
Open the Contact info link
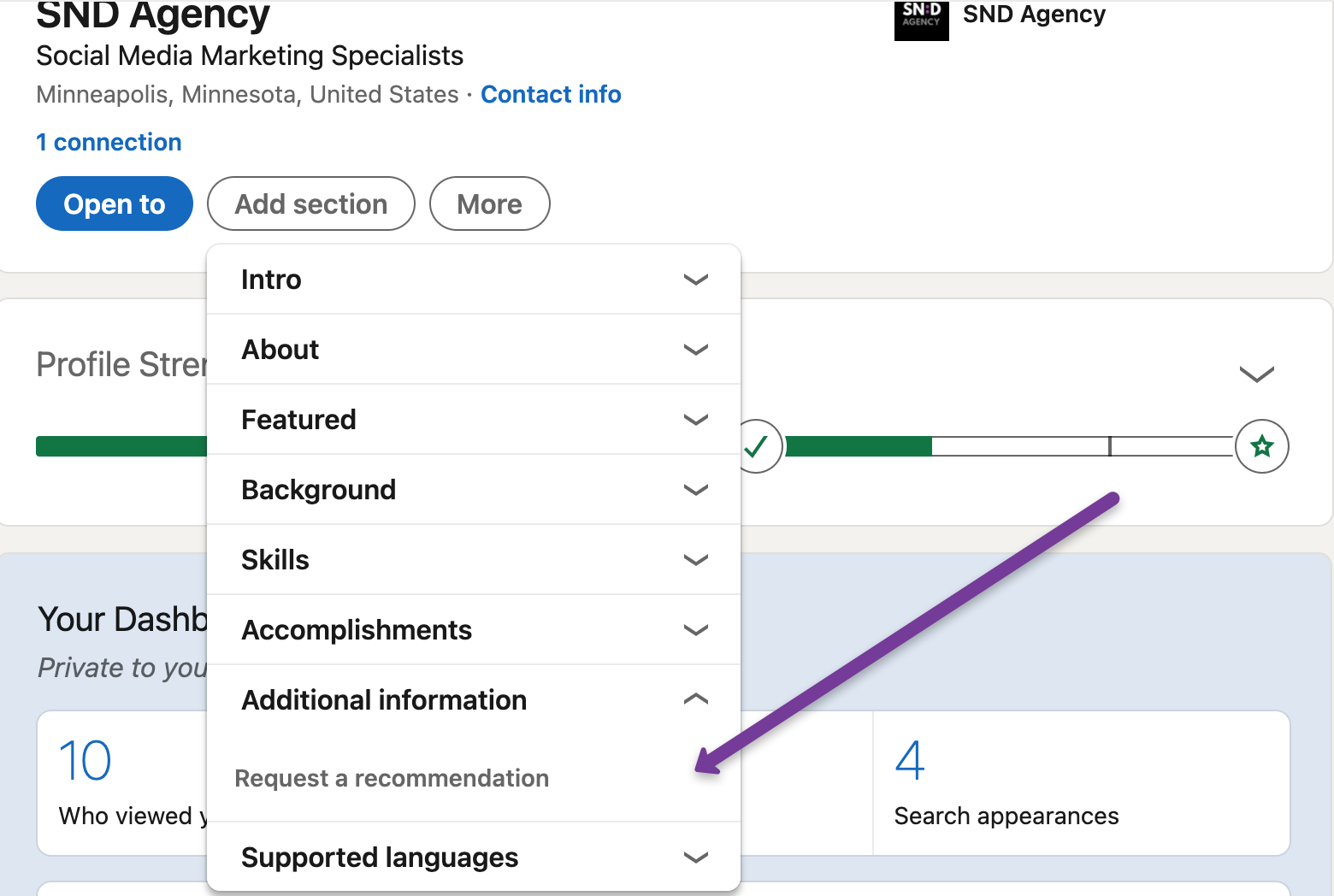click(551, 94)
